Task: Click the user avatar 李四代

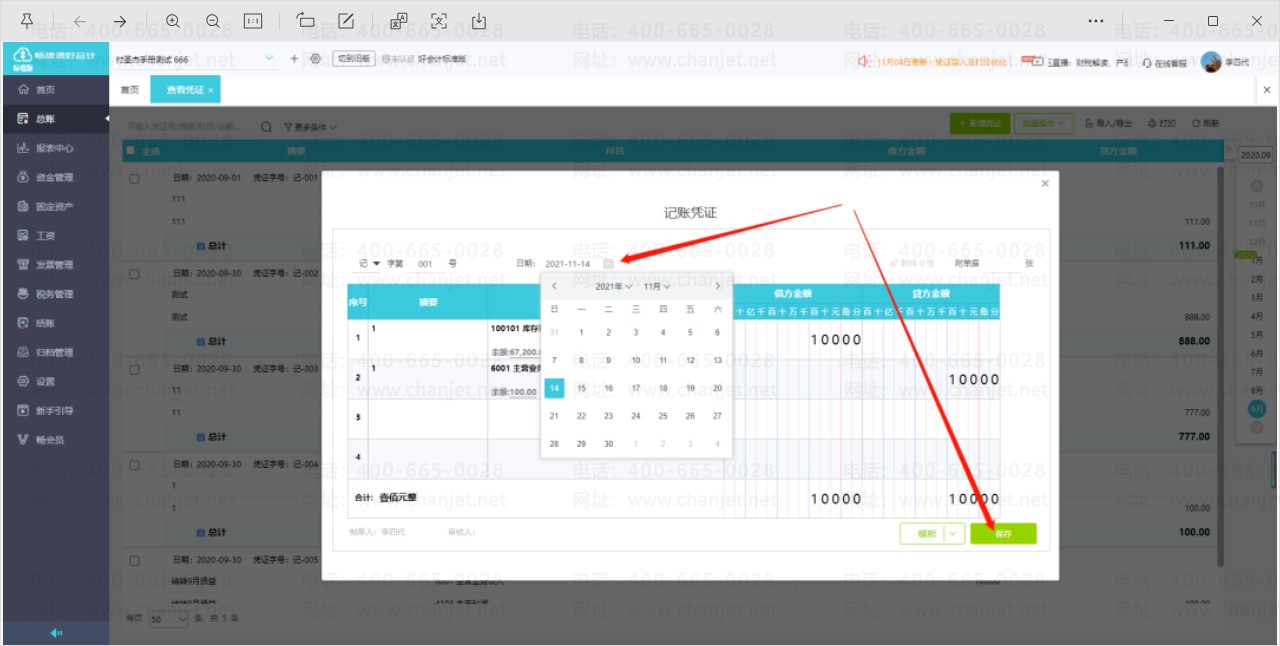Action: (1212, 62)
